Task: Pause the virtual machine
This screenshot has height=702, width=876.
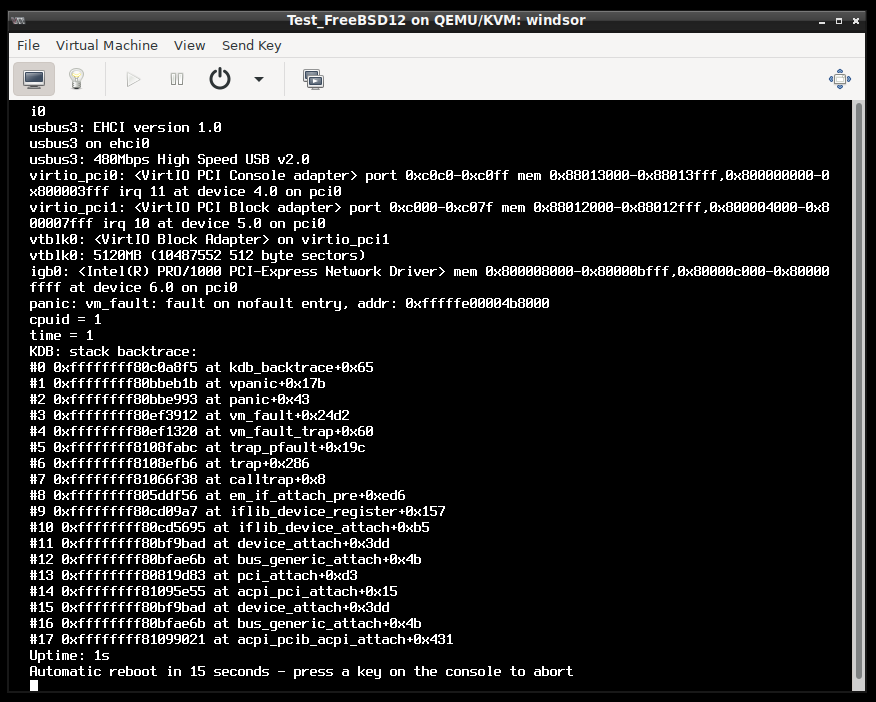Action: 177,79
